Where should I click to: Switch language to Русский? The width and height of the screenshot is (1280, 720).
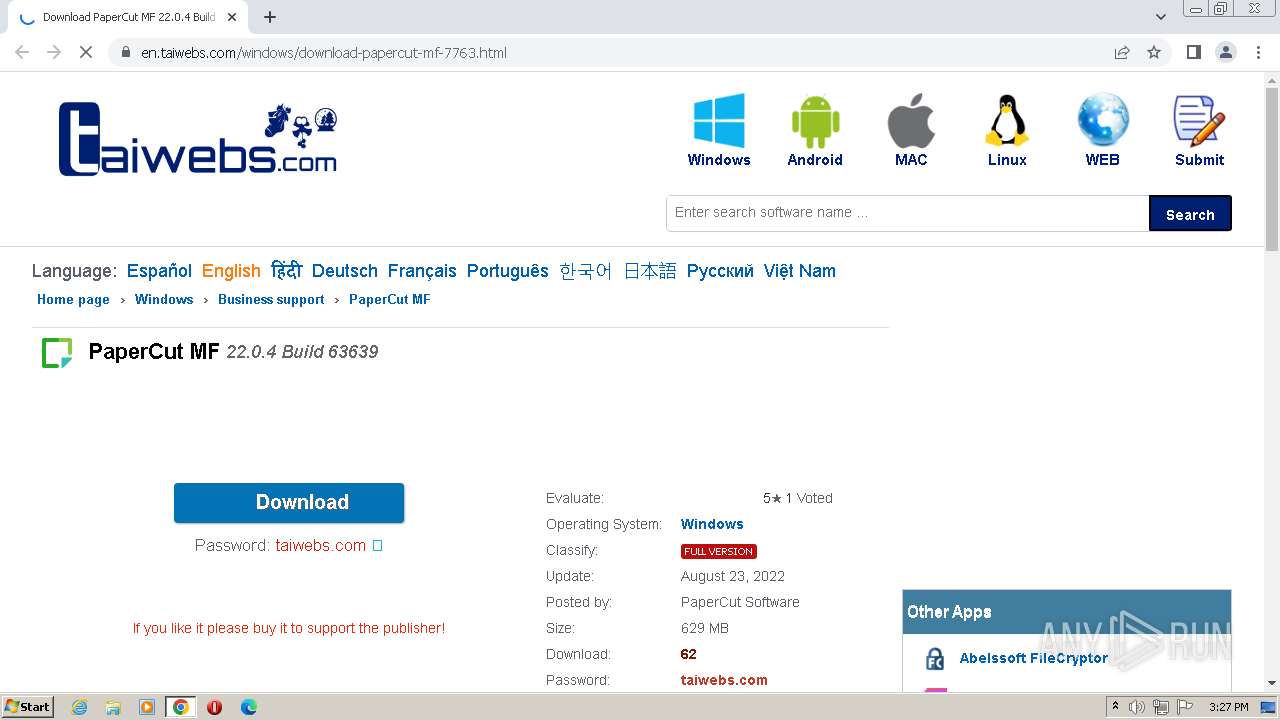(720, 271)
